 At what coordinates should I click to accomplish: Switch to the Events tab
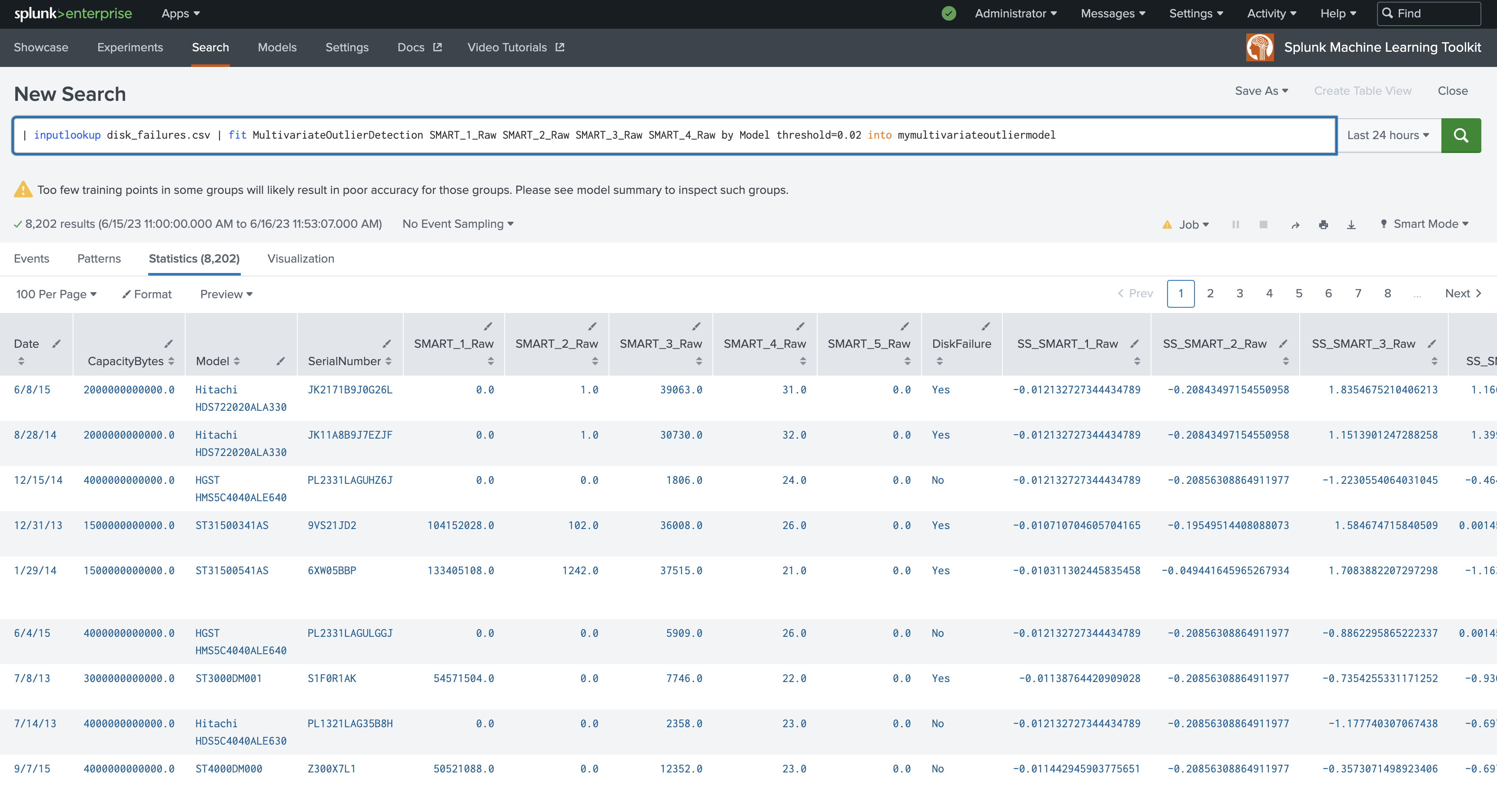point(31,259)
